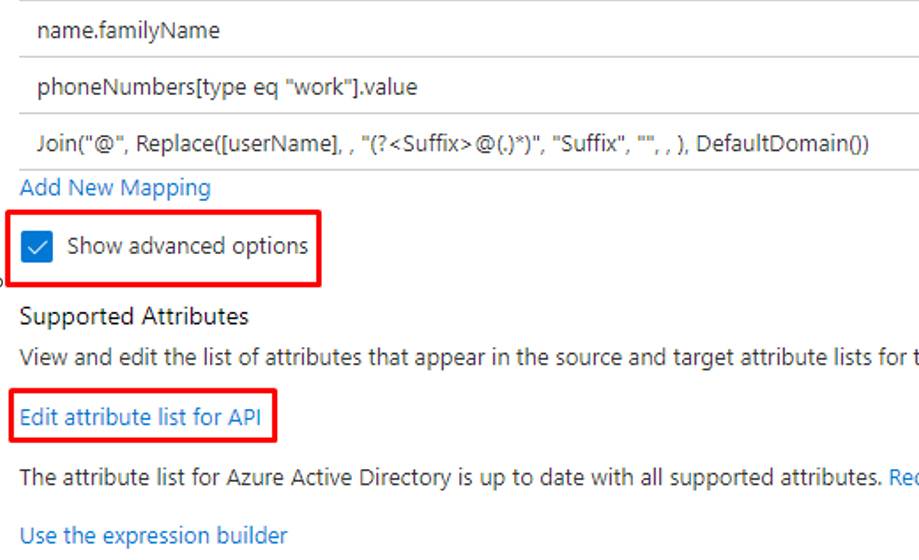The height and width of the screenshot is (560, 919).
Task: Open the Add New Mapping link
Action: 115,188
